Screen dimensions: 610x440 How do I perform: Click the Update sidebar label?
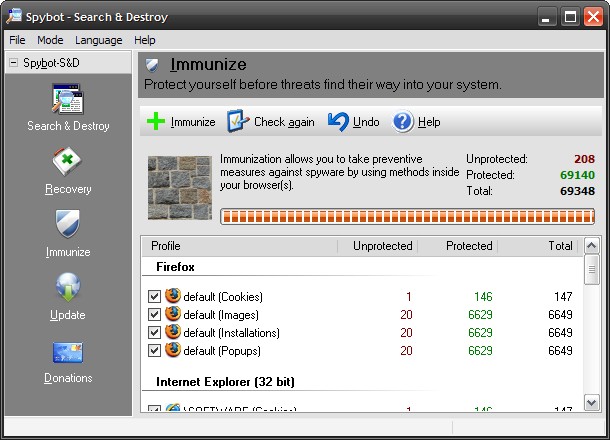click(68, 315)
